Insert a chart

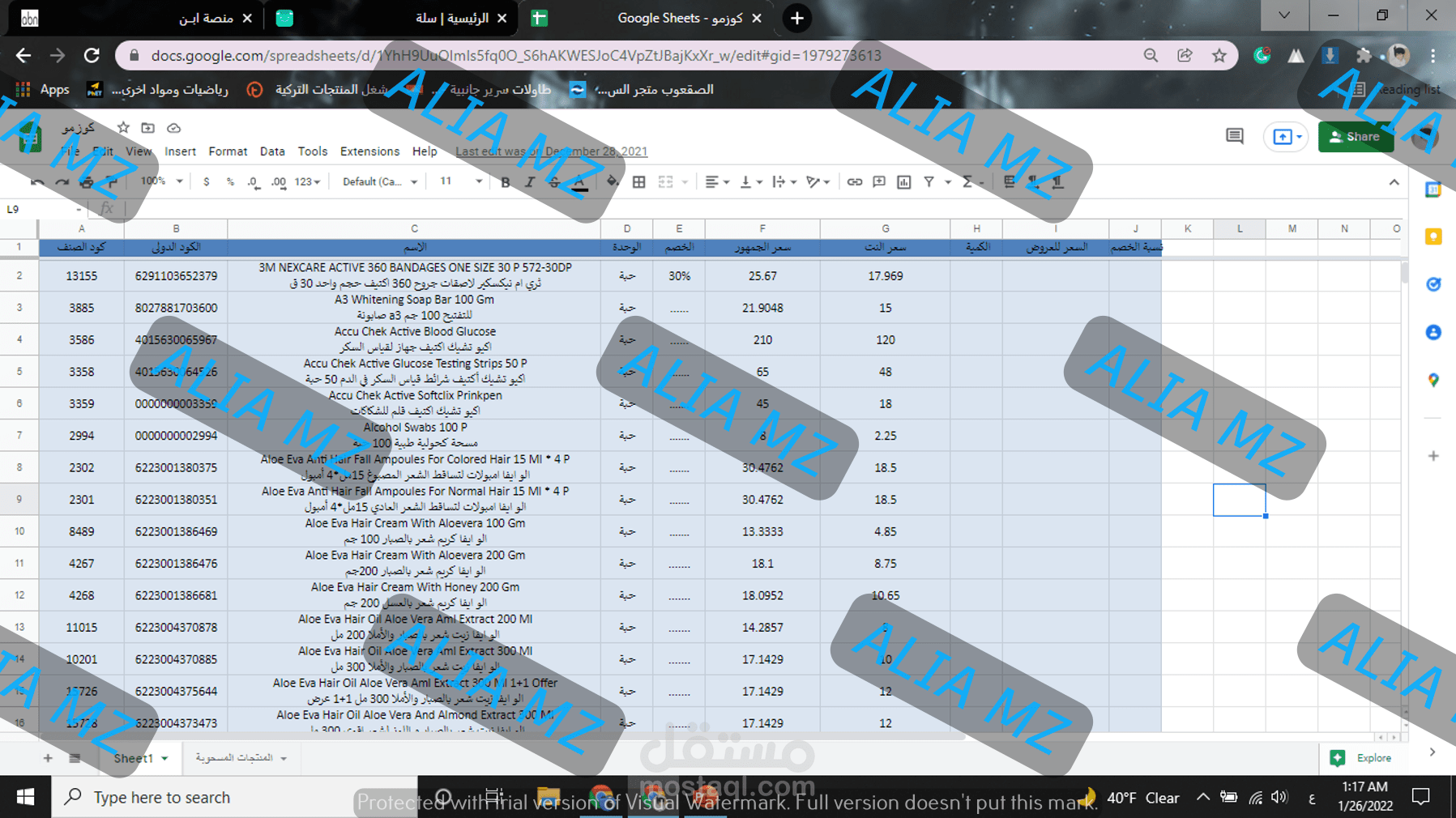(904, 182)
